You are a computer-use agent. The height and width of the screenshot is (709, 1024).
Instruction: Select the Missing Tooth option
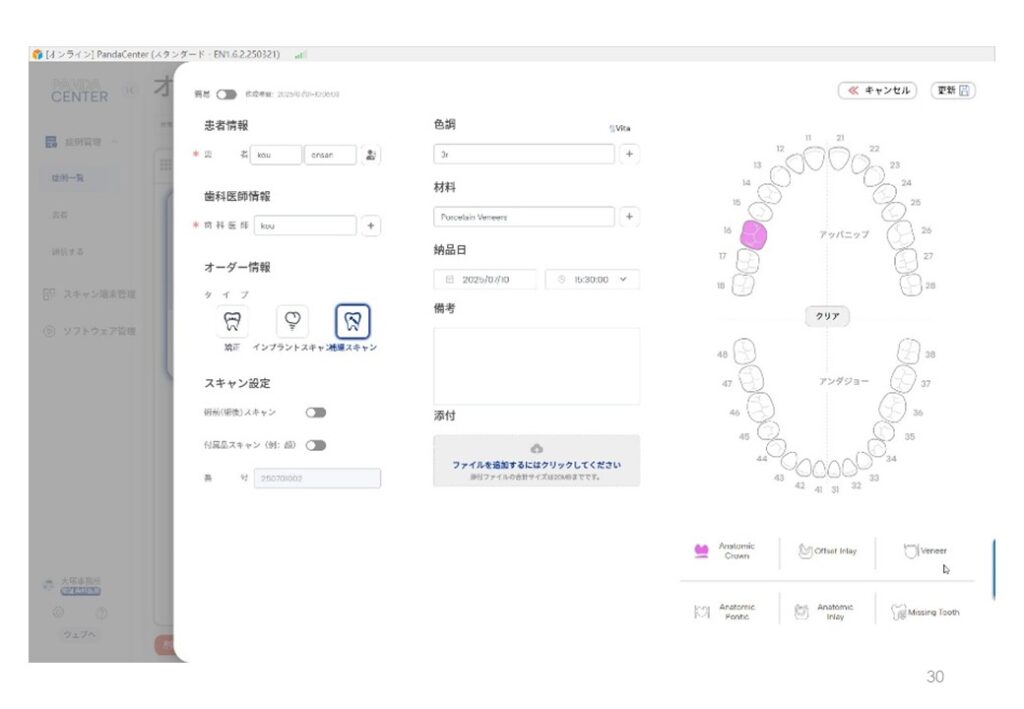pyautogui.click(x=925, y=612)
